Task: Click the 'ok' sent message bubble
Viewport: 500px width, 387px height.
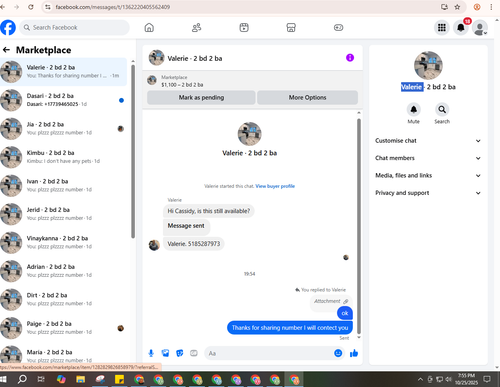Action: pyautogui.click(x=345, y=313)
